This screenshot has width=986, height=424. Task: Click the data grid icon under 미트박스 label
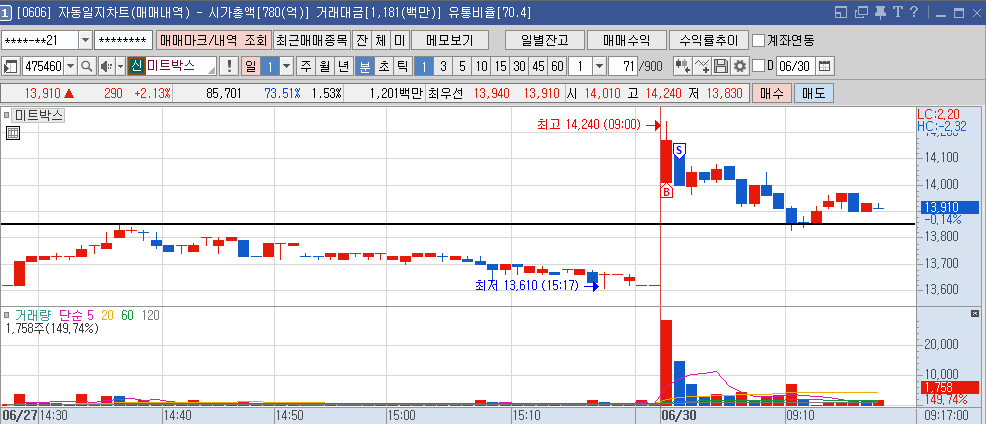tap(13, 133)
